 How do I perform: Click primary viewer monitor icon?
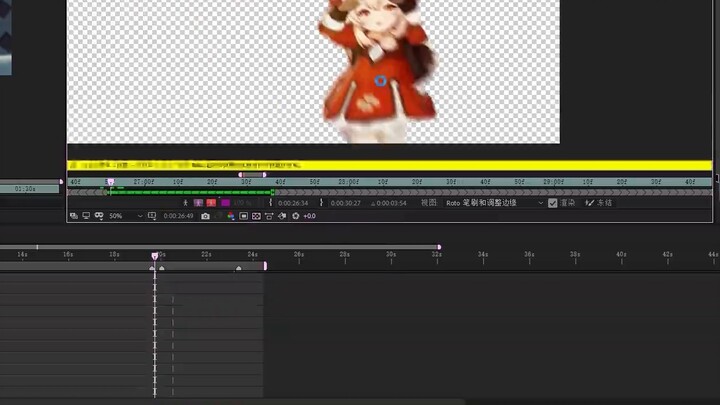(86, 216)
